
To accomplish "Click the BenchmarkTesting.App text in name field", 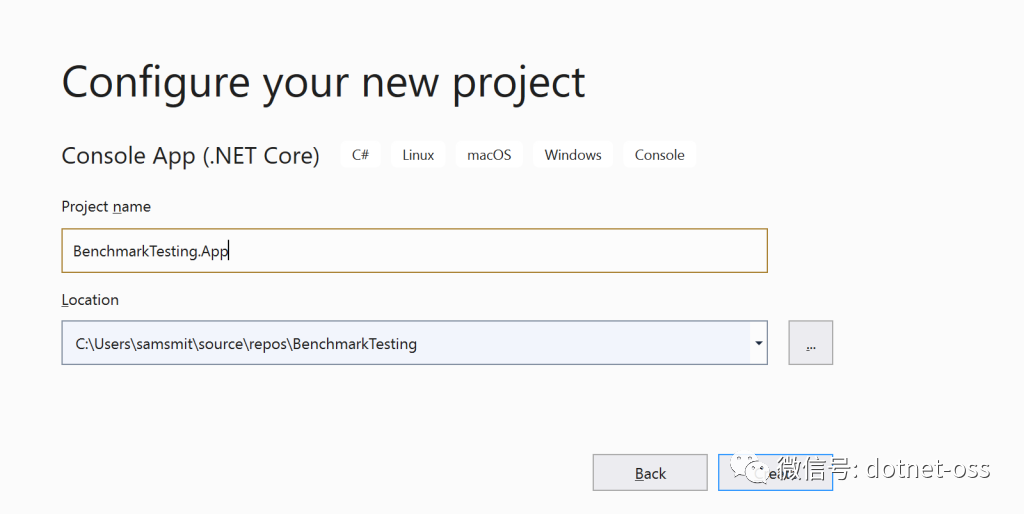I will click(150, 251).
